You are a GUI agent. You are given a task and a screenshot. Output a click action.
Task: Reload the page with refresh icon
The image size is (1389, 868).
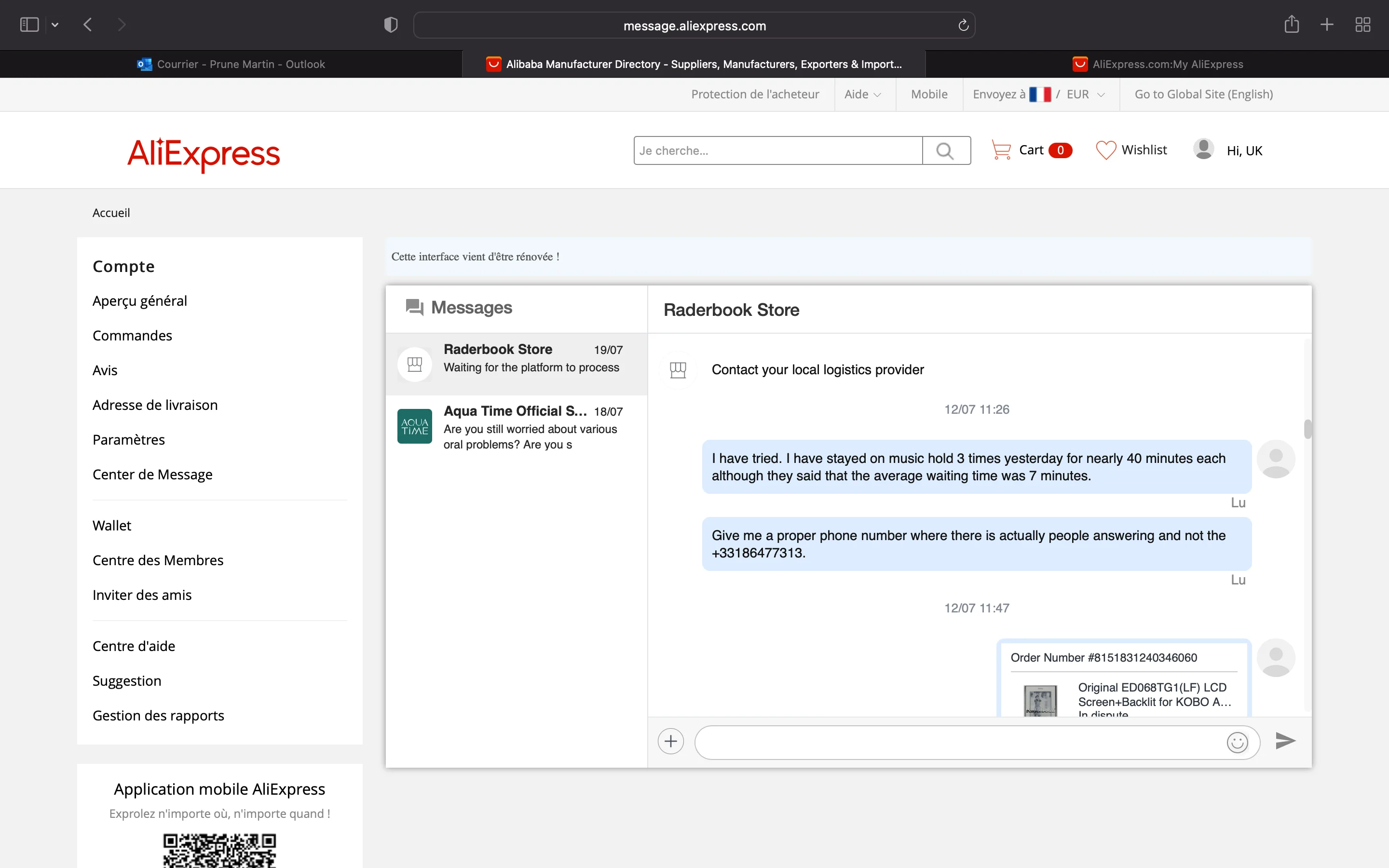(963, 25)
